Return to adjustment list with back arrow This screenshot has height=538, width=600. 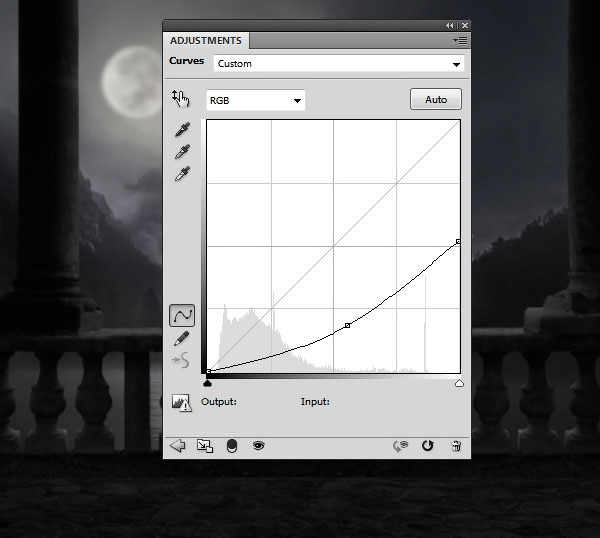pyautogui.click(x=177, y=446)
